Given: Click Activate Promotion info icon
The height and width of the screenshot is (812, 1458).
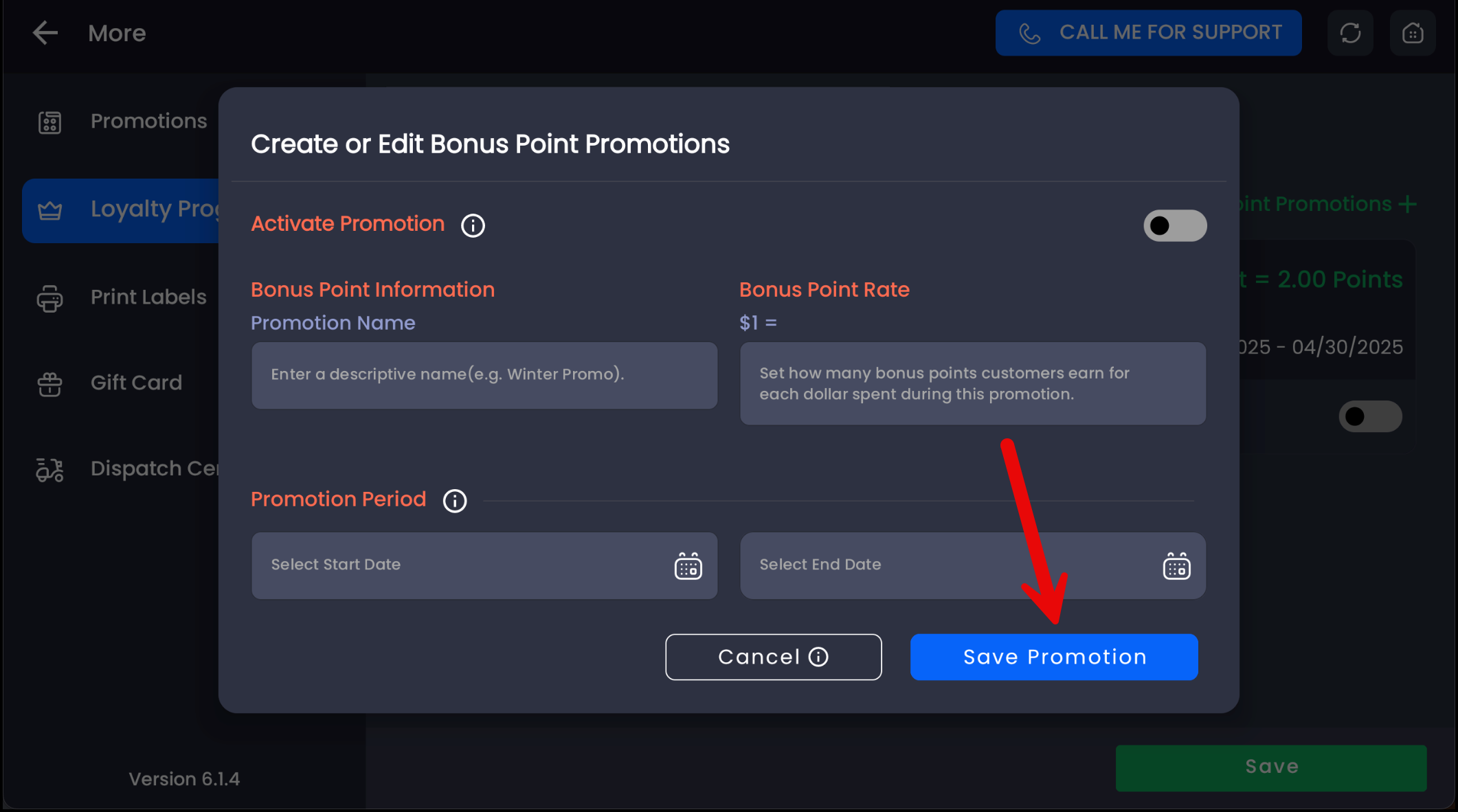Looking at the screenshot, I should (x=473, y=225).
